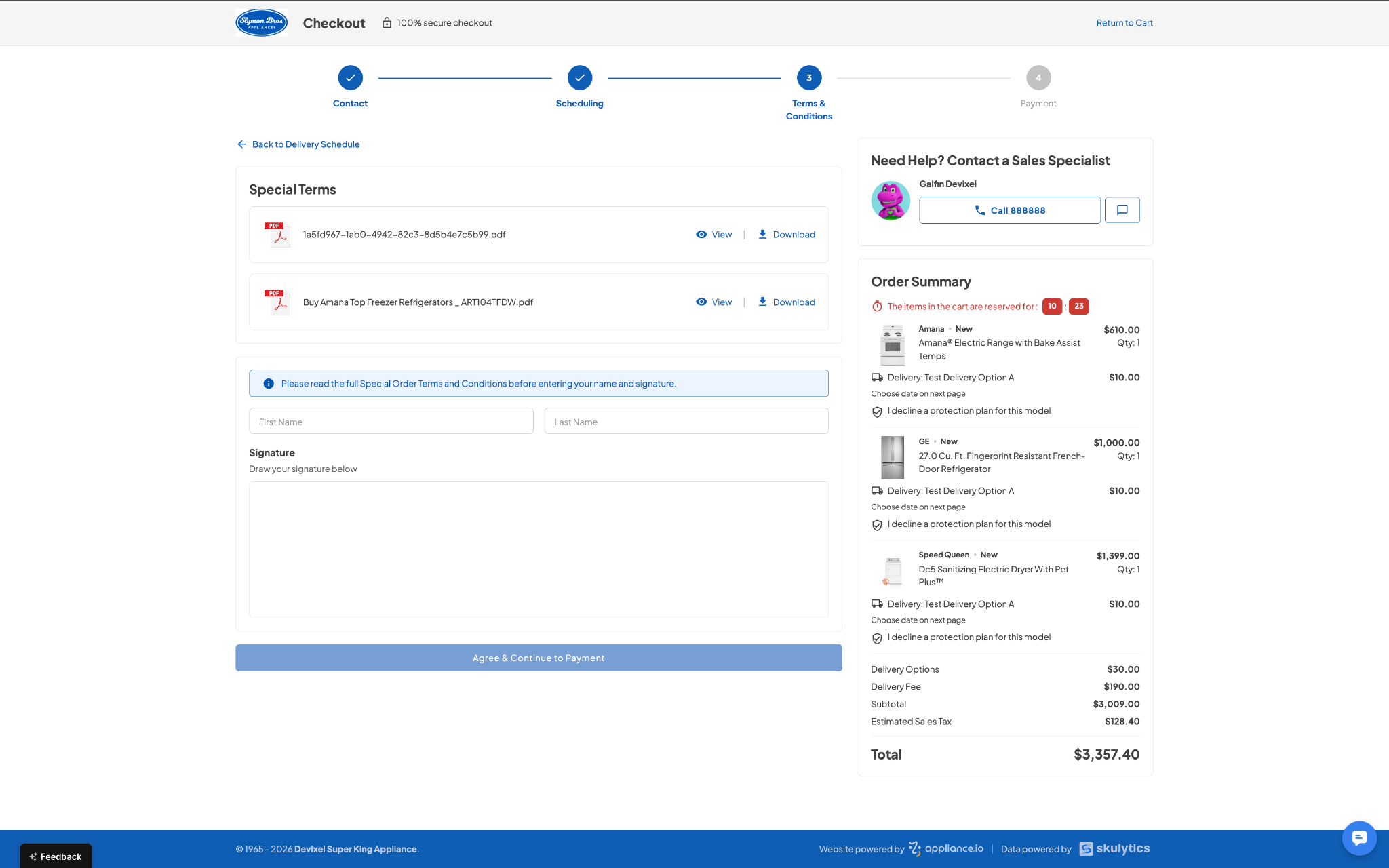The height and width of the screenshot is (868, 1389).
Task: Click the reservation timer clock icon
Action: [877, 307]
